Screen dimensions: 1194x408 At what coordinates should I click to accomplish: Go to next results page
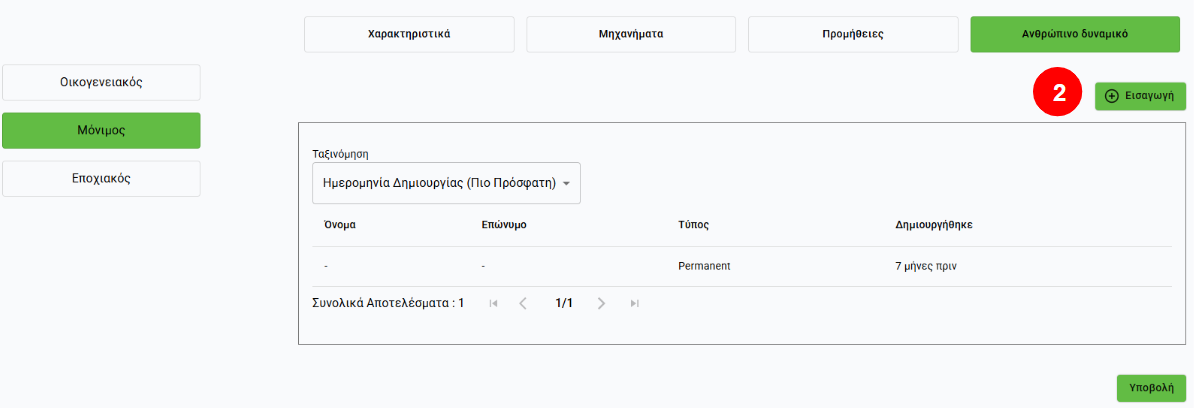(x=601, y=303)
